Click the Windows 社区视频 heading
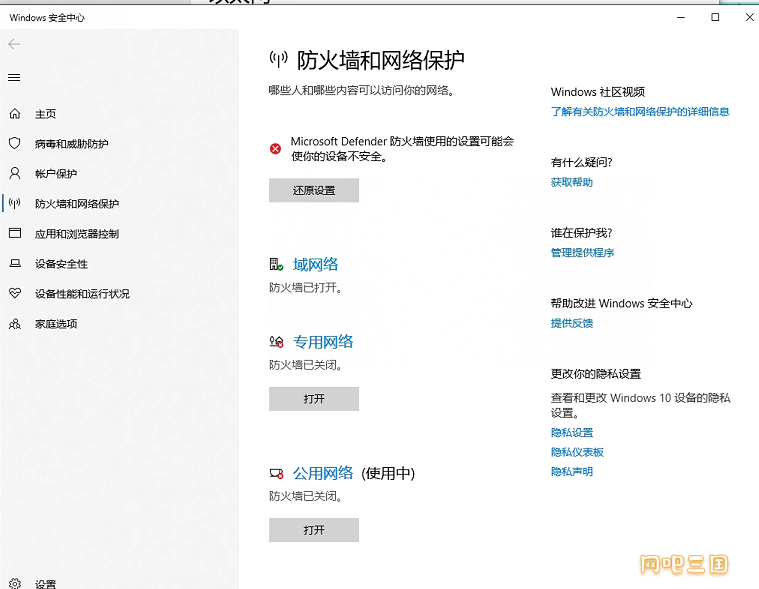This screenshot has width=759, height=589. click(x=598, y=92)
